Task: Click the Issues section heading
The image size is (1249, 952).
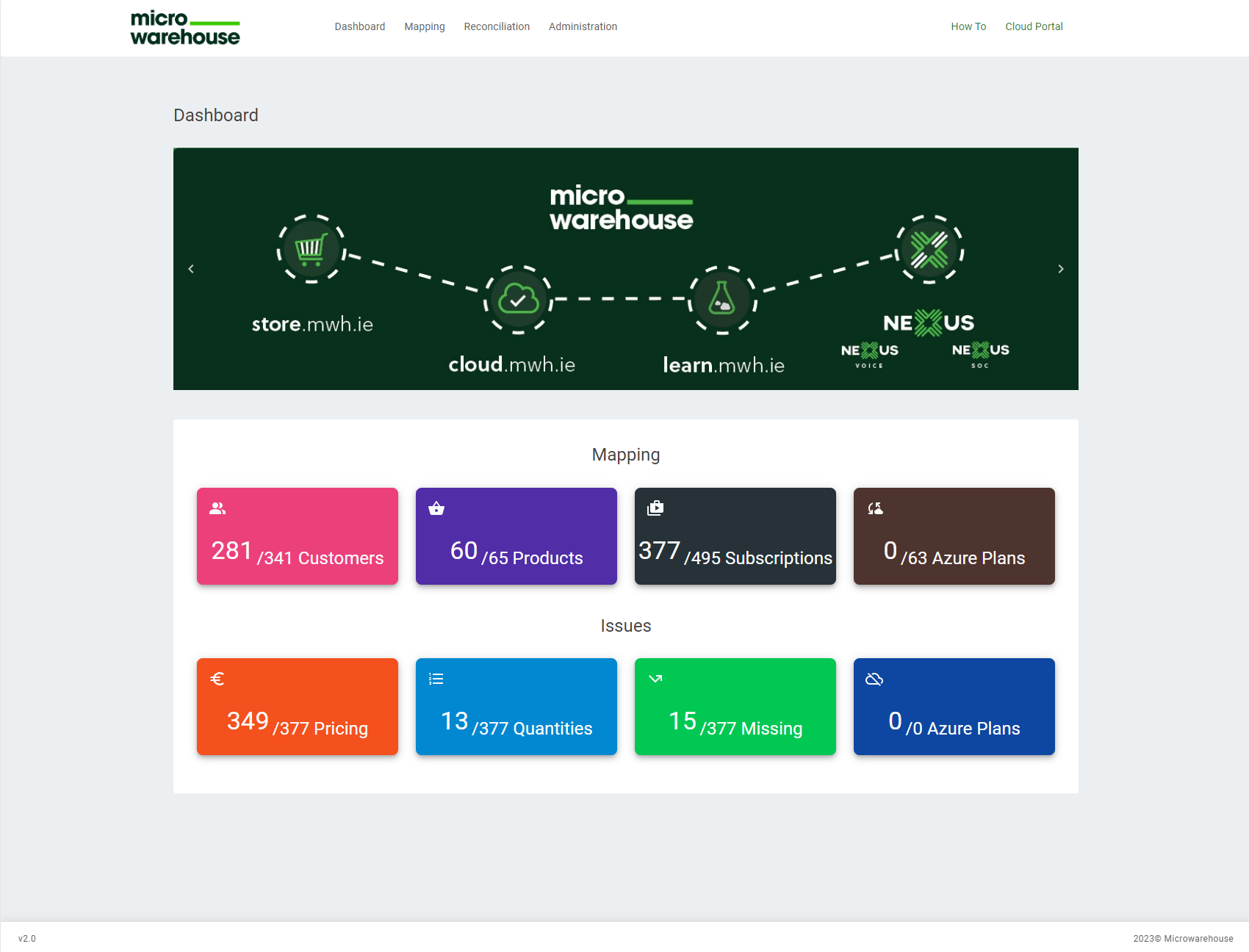Action: point(626,626)
